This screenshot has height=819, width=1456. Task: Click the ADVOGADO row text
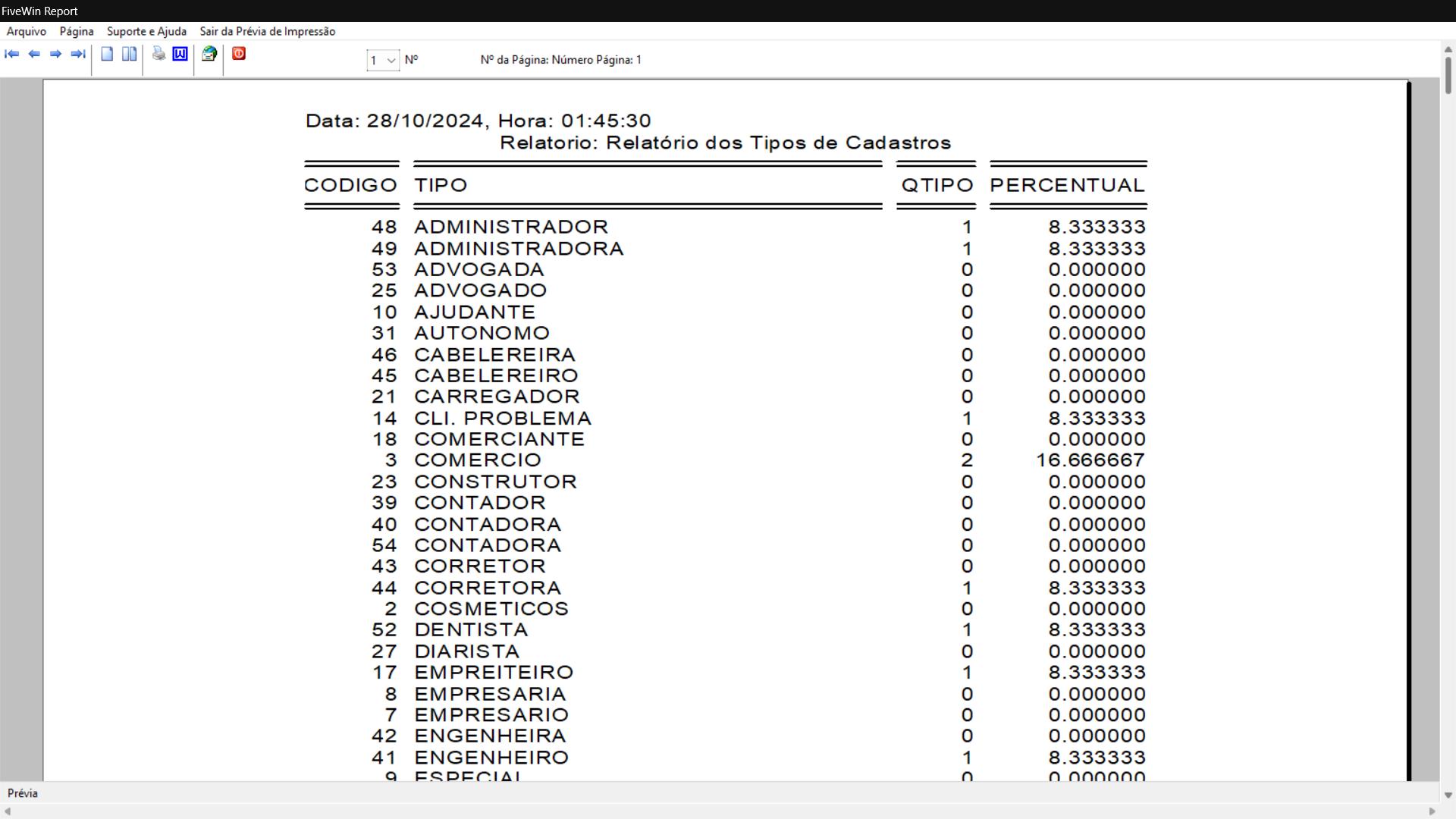tap(481, 290)
